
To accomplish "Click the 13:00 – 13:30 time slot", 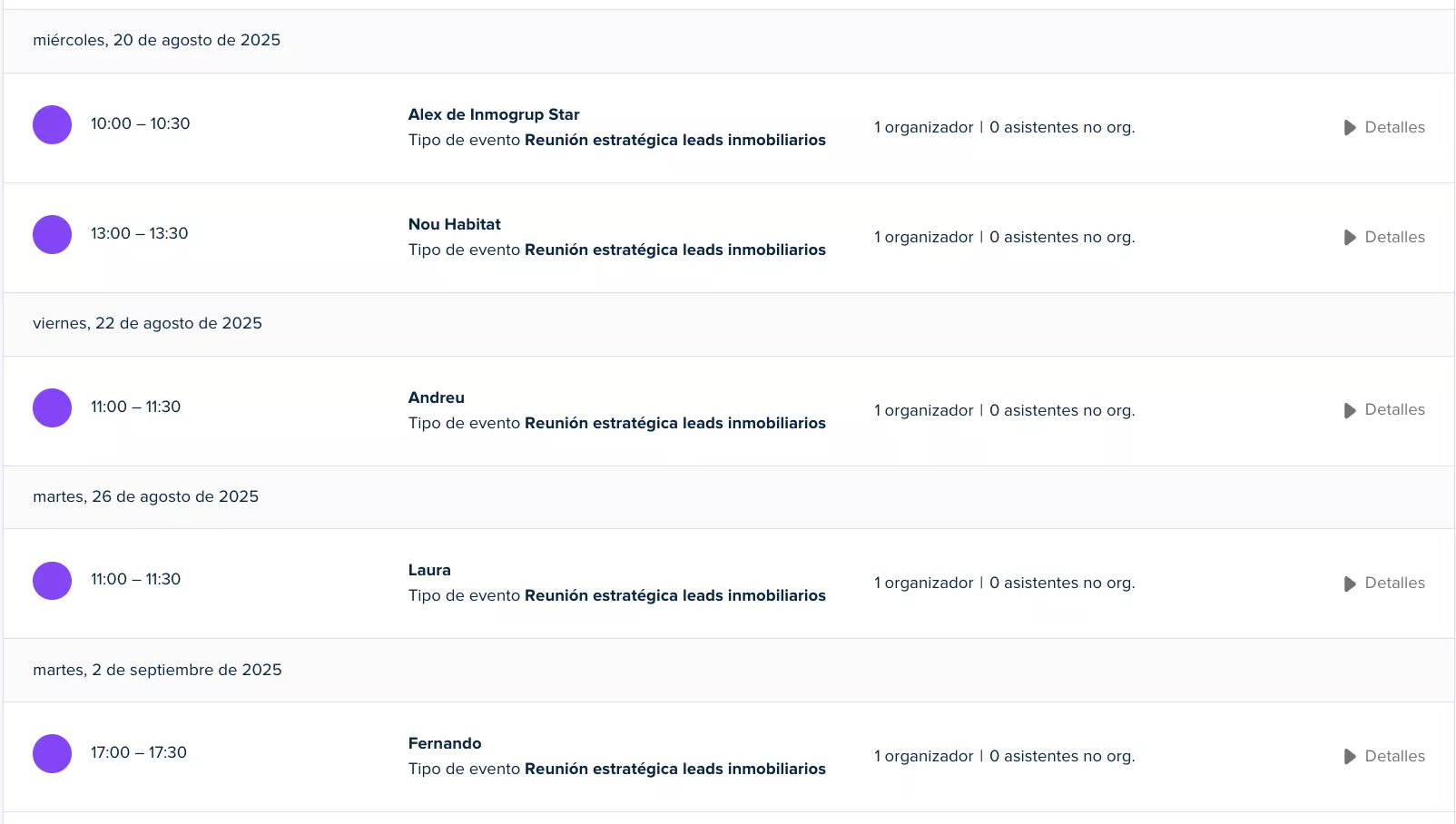I will point(140,234).
